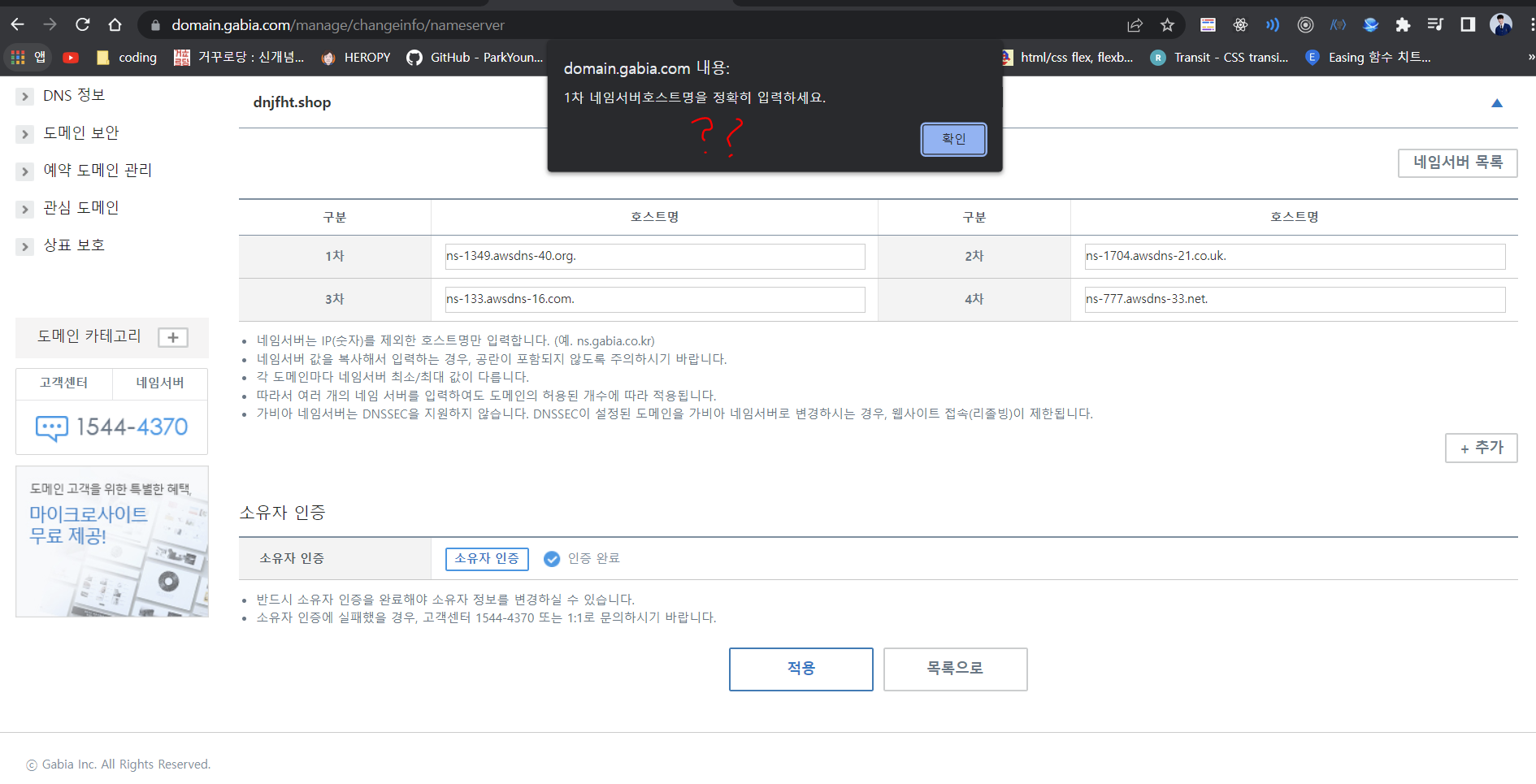Return to list with 목록으로 button

point(956,669)
